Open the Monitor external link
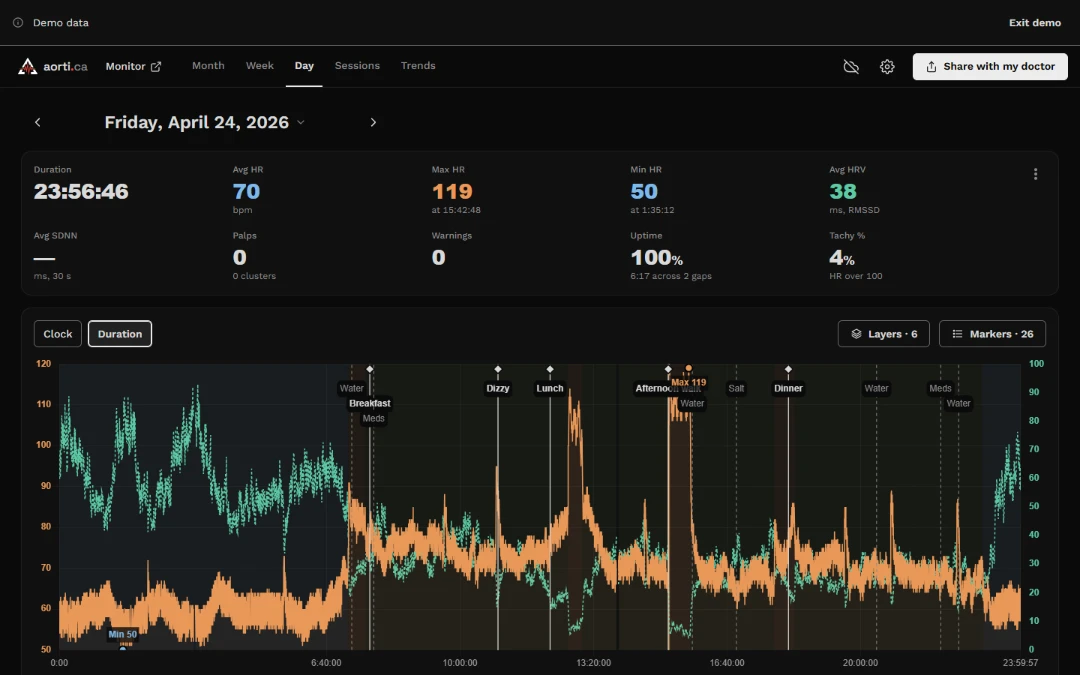 point(133,66)
